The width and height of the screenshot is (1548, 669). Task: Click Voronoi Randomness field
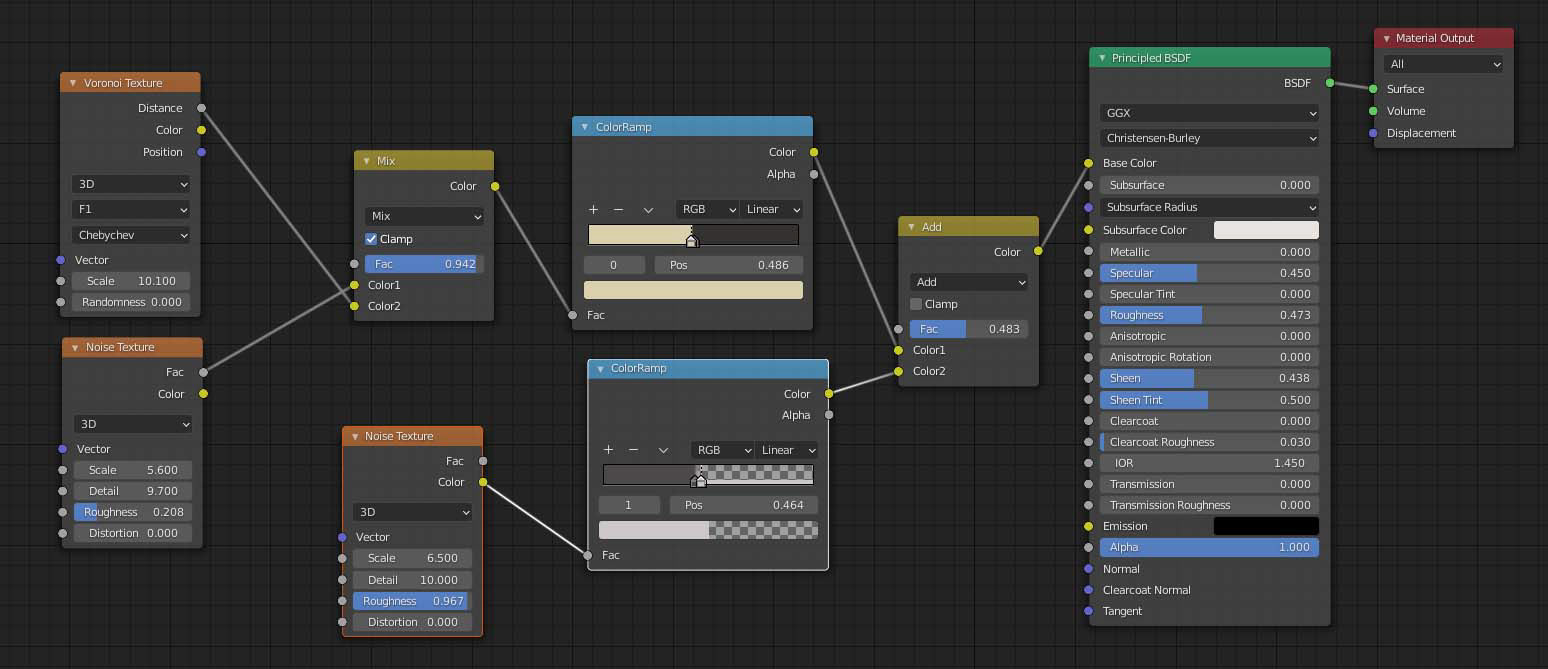[x=130, y=302]
